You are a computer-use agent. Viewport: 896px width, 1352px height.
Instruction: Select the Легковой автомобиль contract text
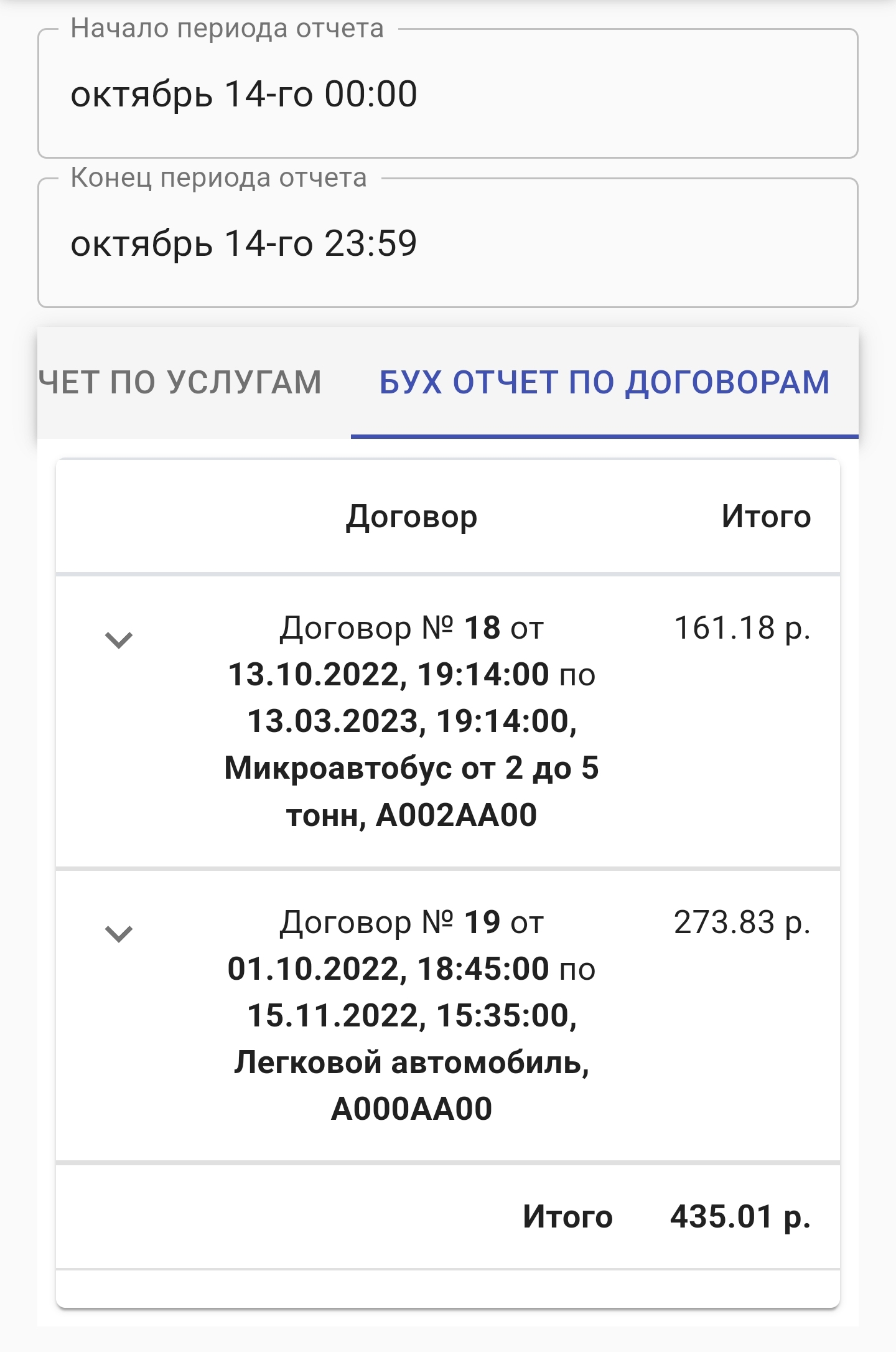[x=411, y=1063]
